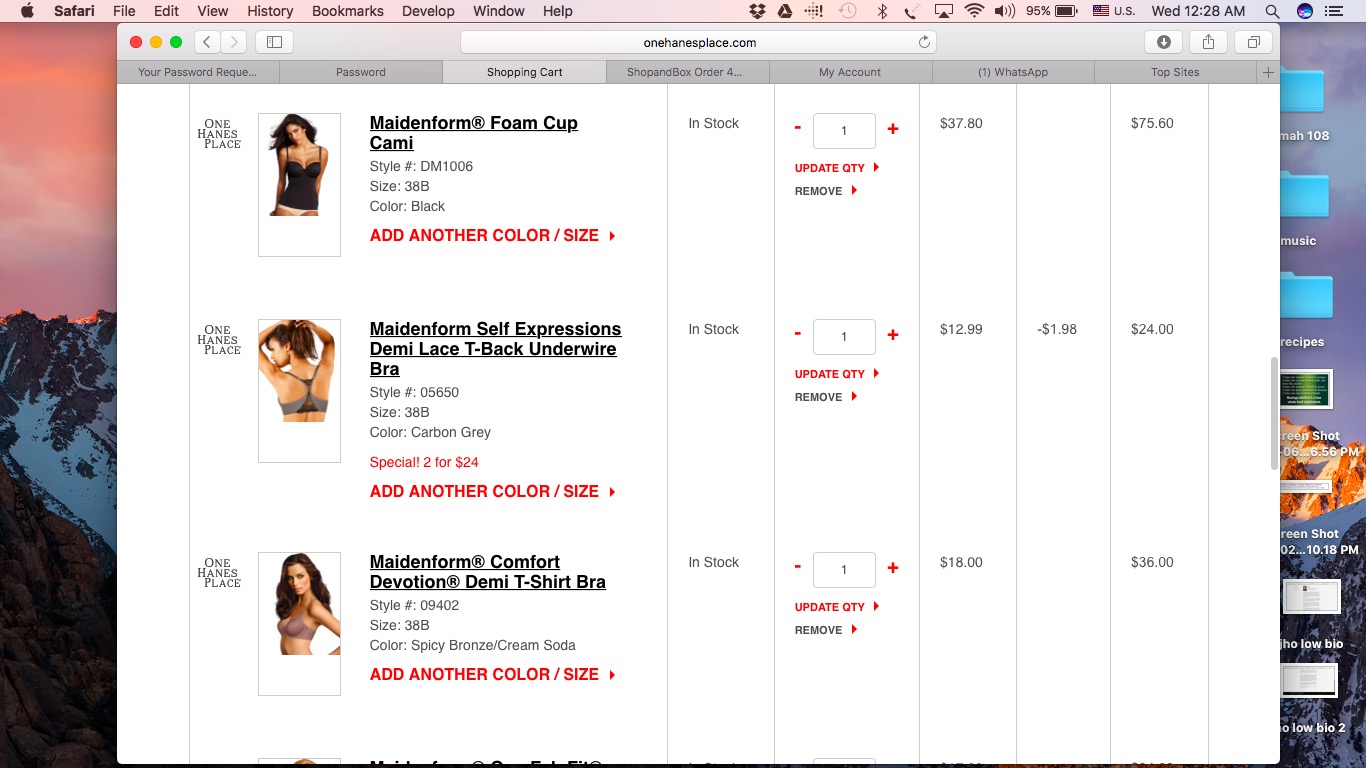
Task: Open the U.S. input source menu
Action: coord(1114,11)
